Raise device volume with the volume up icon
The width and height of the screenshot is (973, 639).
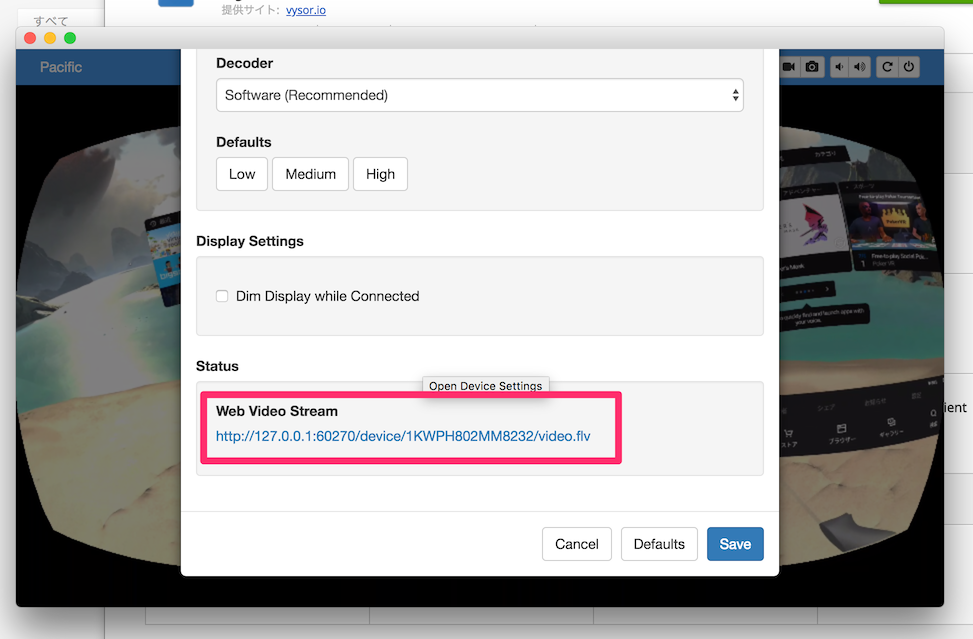[x=860, y=67]
